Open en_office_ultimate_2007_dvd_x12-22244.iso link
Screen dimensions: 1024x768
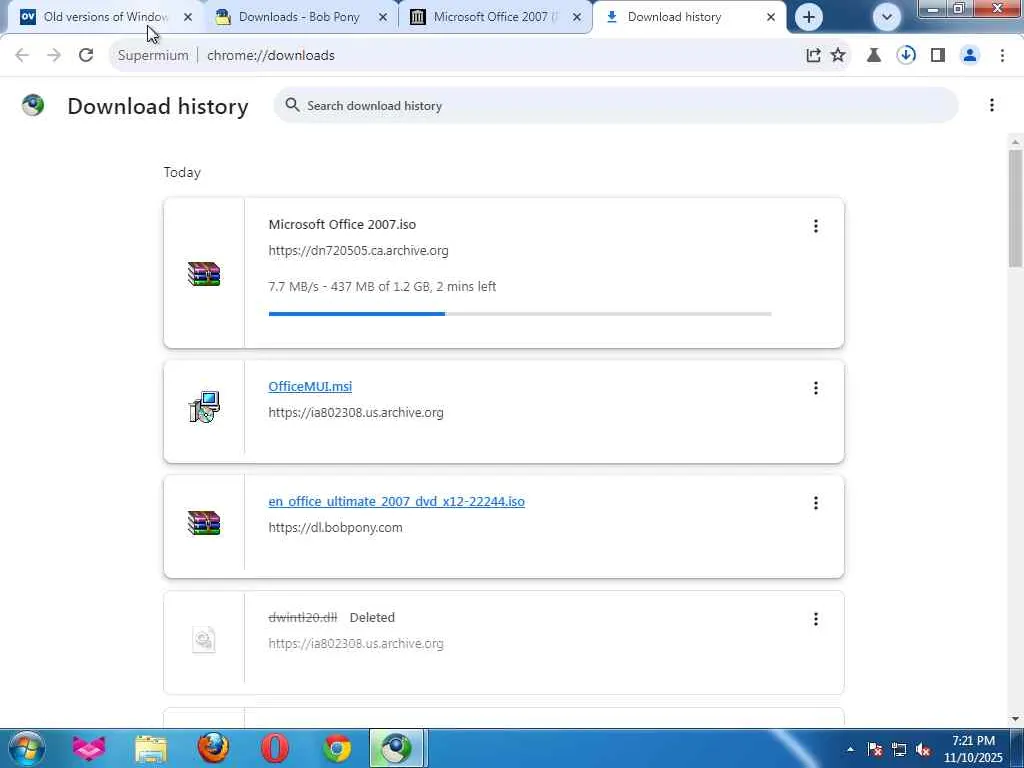point(396,502)
